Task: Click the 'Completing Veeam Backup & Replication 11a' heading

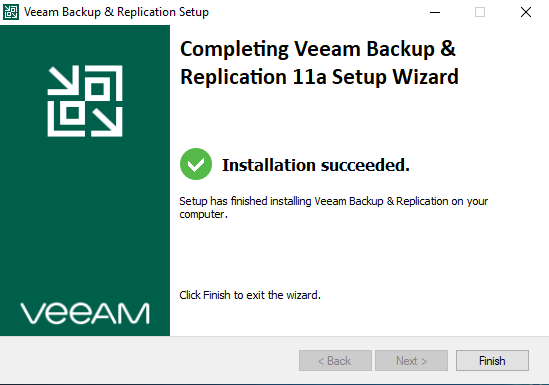Action: (x=319, y=63)
